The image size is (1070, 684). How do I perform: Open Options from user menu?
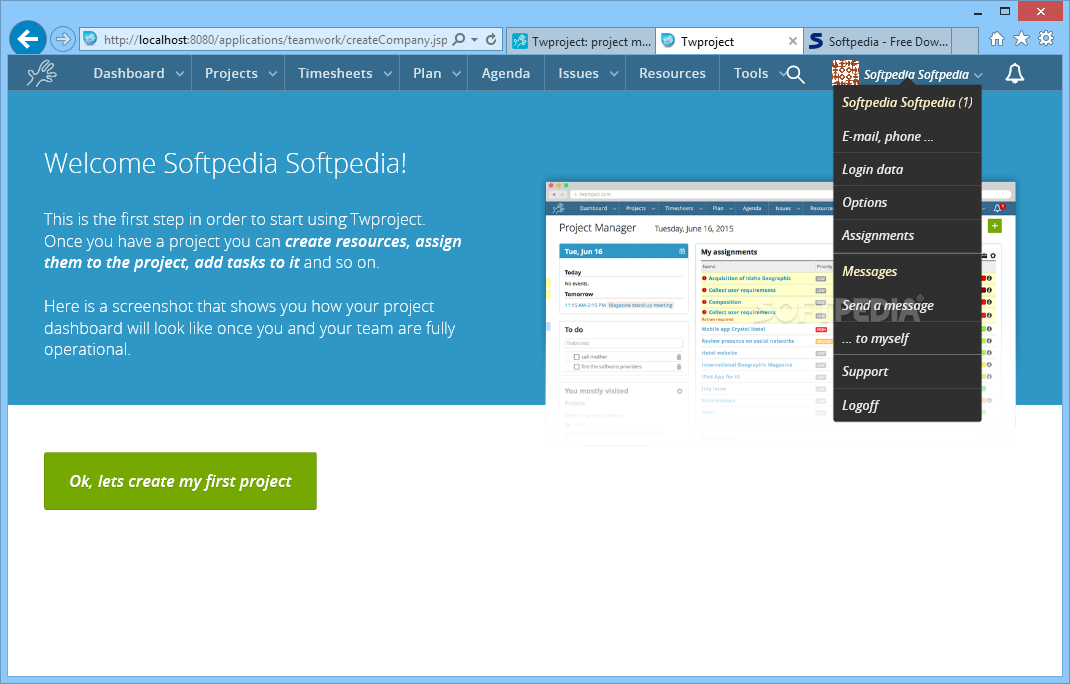click(x=907, y=203)
